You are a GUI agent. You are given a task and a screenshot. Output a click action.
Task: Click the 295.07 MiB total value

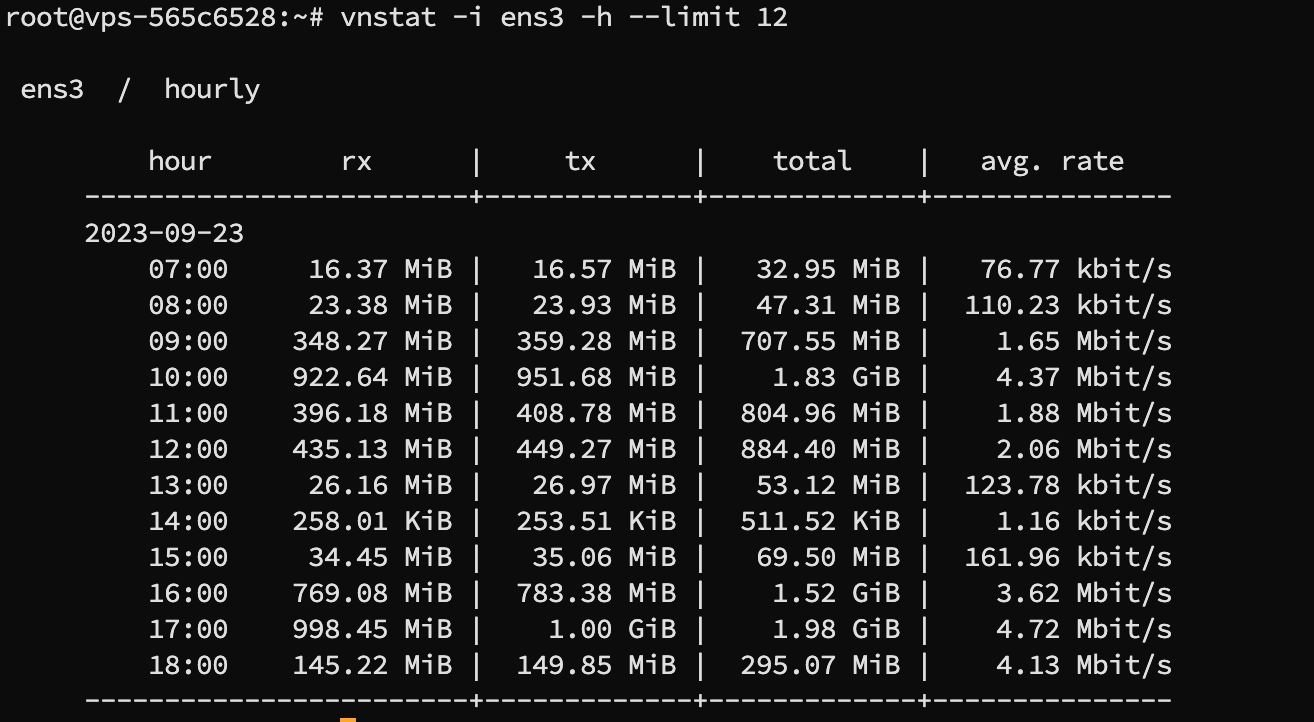pyautogui.click(x=820, y=665)
